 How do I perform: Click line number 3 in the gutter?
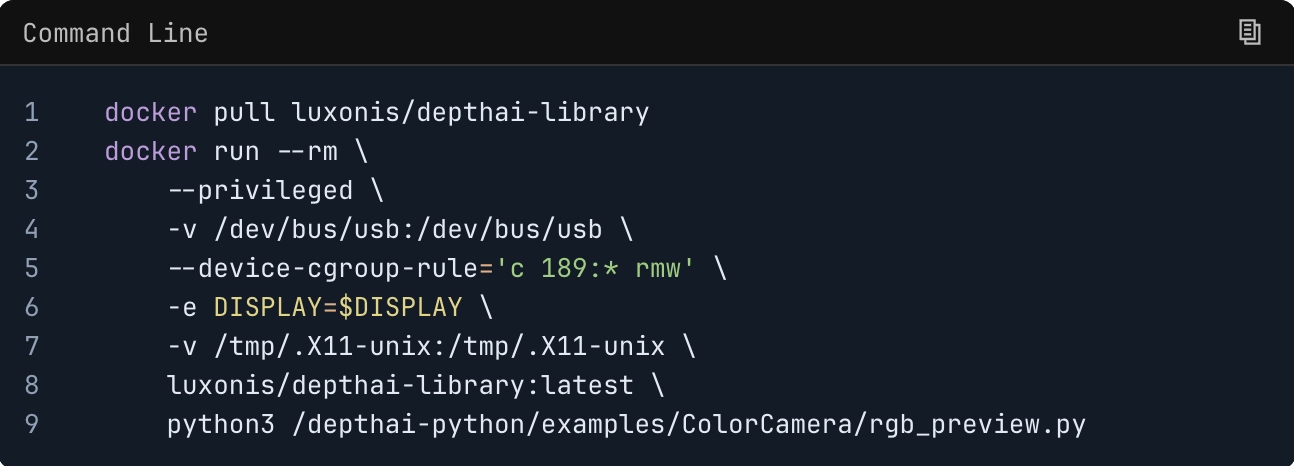pos(31,190)
